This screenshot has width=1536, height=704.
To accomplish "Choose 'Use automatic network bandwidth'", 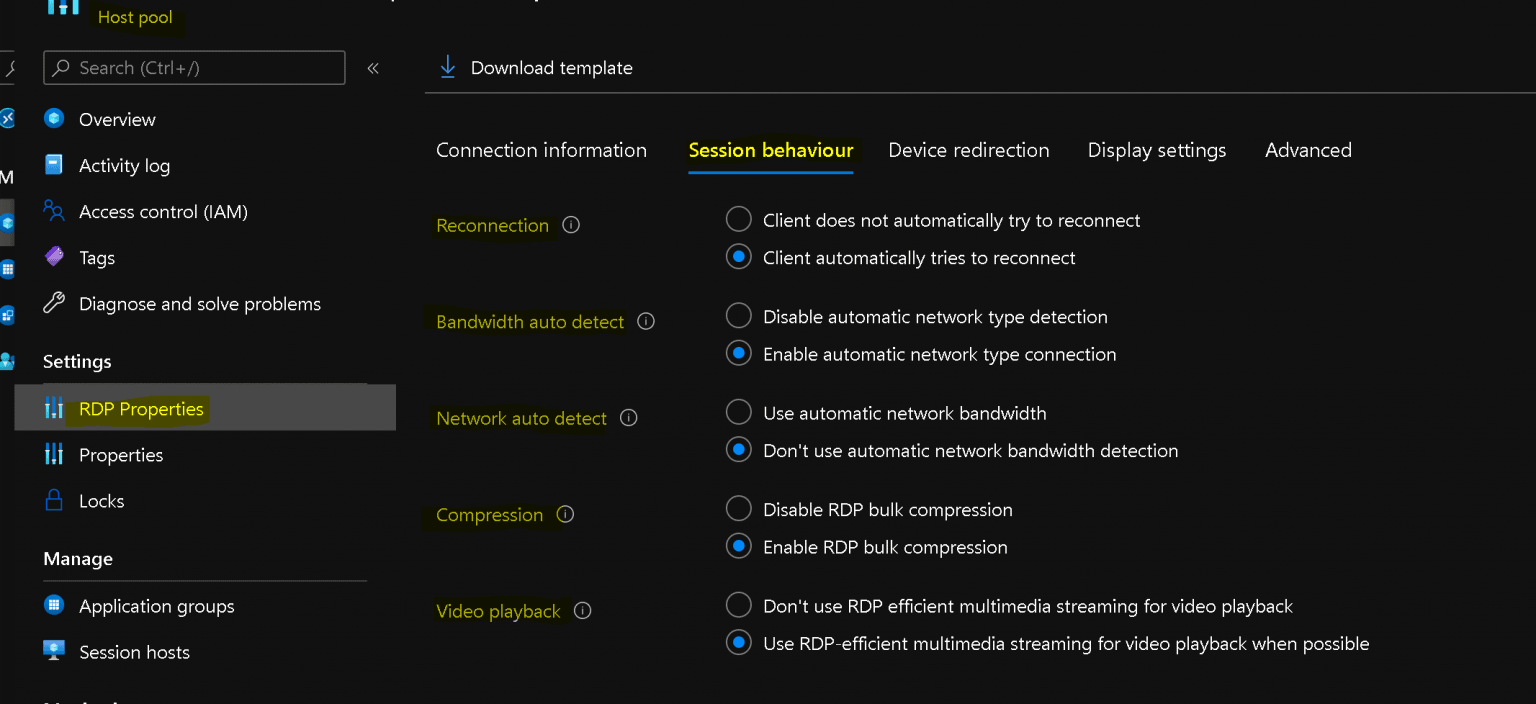I will (738, 412).
